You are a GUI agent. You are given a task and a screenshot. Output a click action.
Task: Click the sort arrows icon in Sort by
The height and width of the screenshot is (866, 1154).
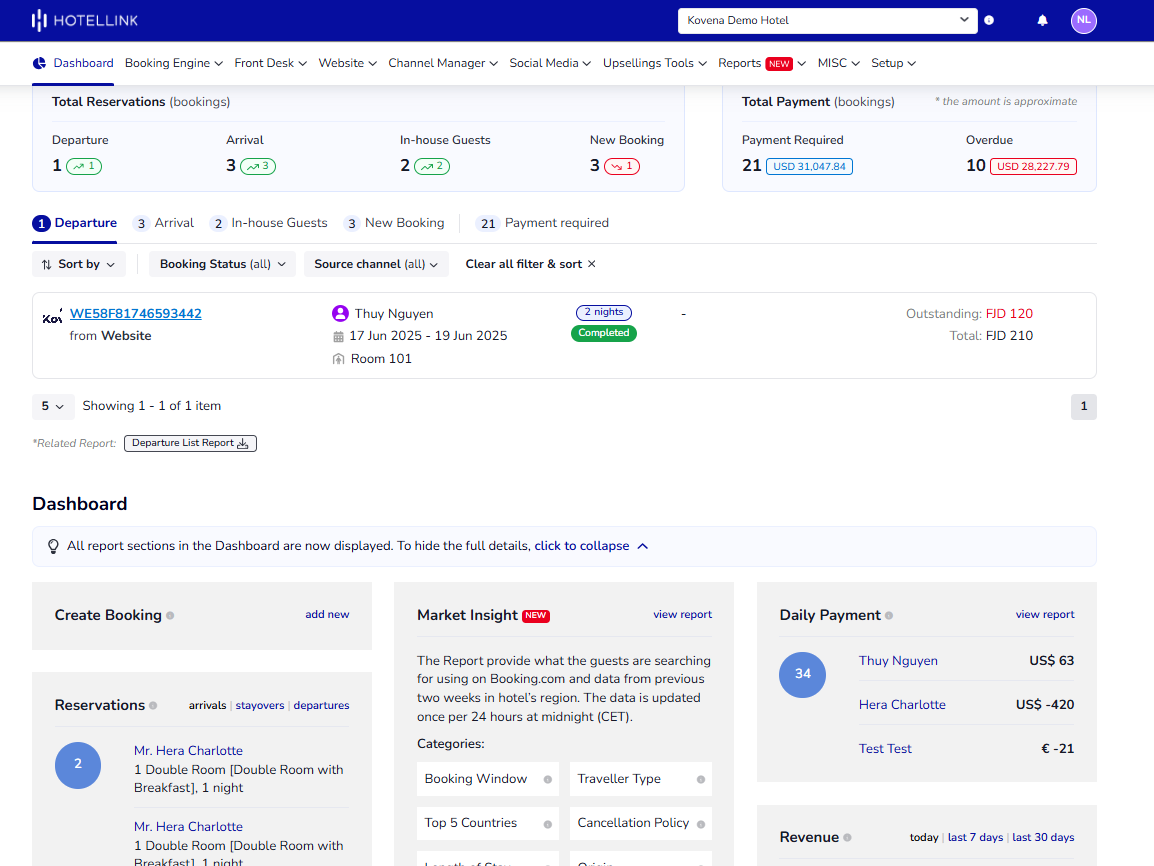[48, 263]
